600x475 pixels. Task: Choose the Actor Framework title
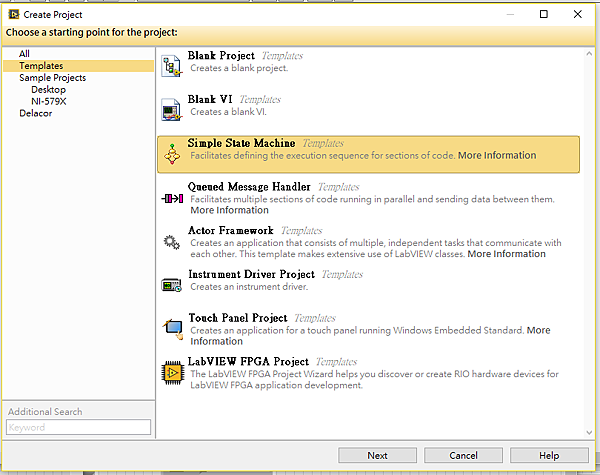(230, 230)
